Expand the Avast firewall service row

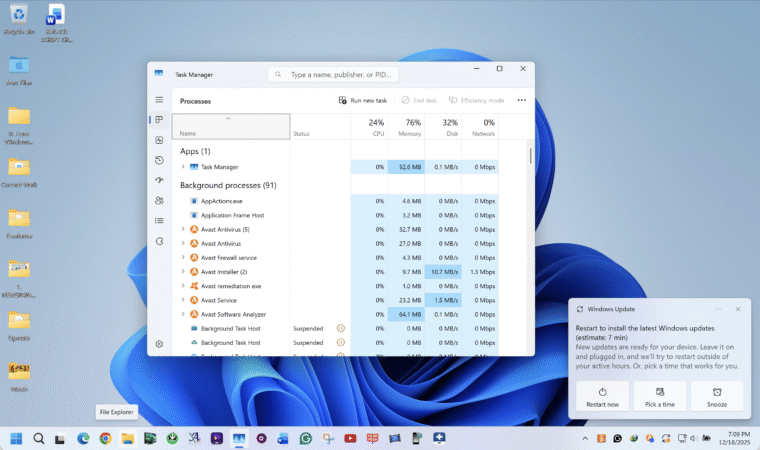(x=183, y=257)
